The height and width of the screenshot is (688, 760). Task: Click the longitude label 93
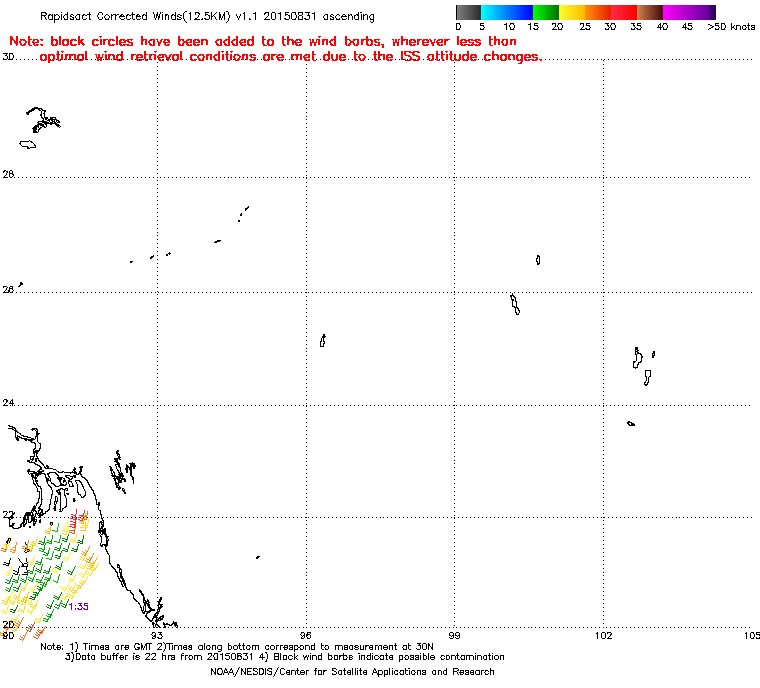pos(157,635)
